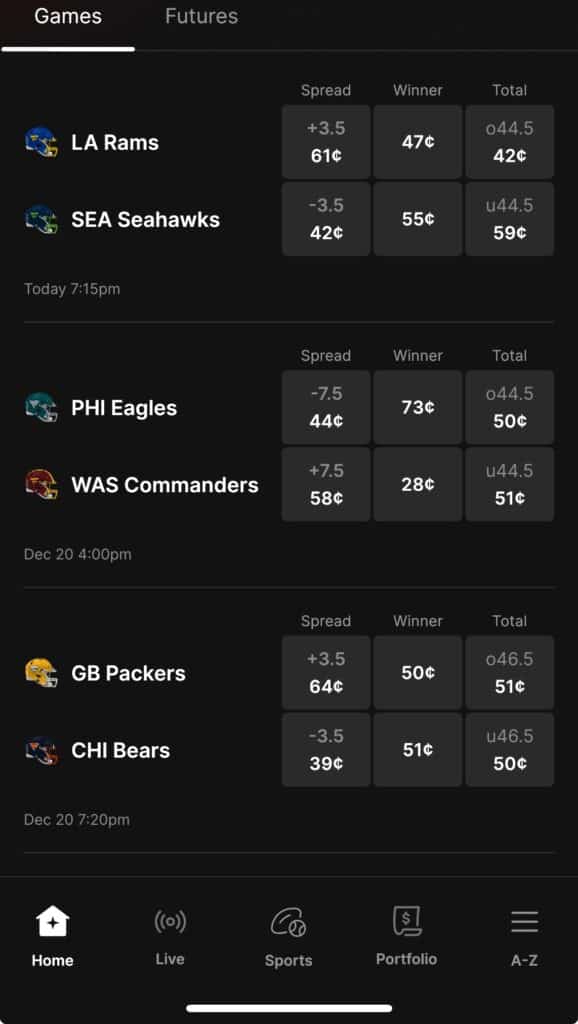
Task: Pick Seahawks to win at 55¢
Action: click(417, 219)
